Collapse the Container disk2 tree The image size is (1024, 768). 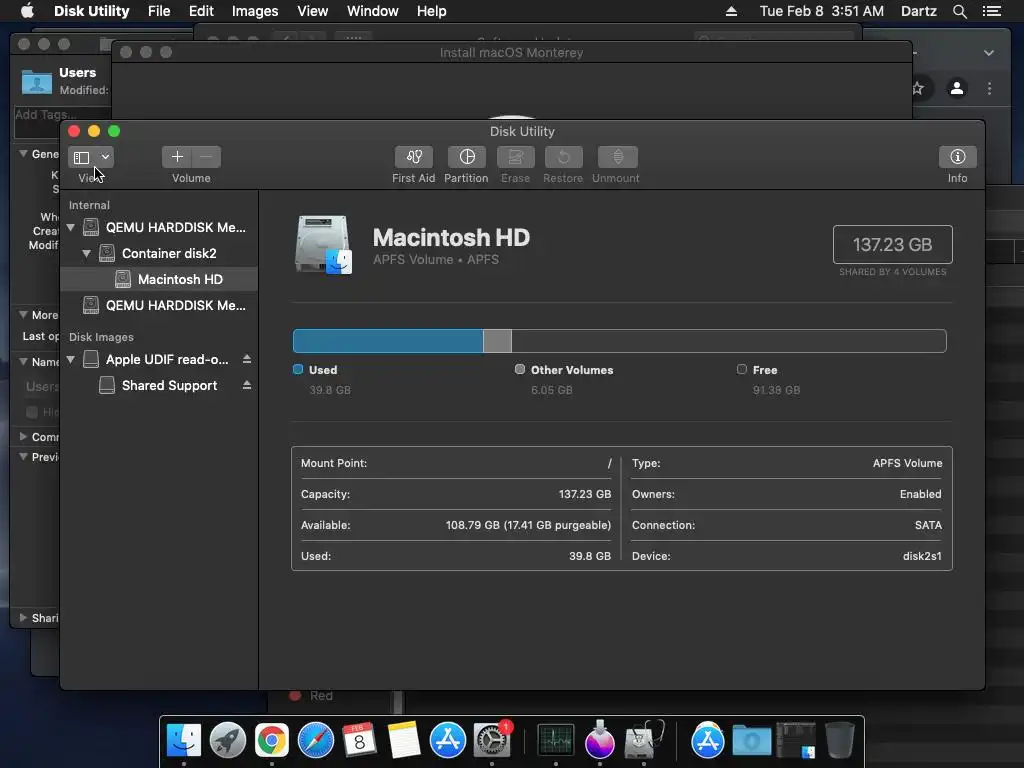86,253
